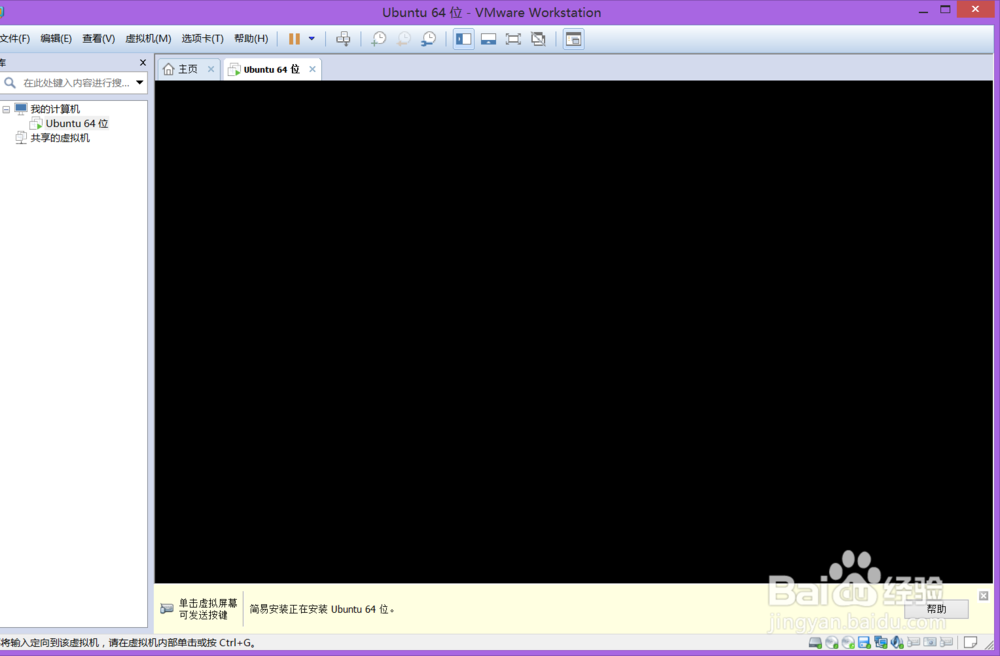Open the 选项卡(T) menu
This screenshot has width=1000, height=656.
click(x=202, y=39)
